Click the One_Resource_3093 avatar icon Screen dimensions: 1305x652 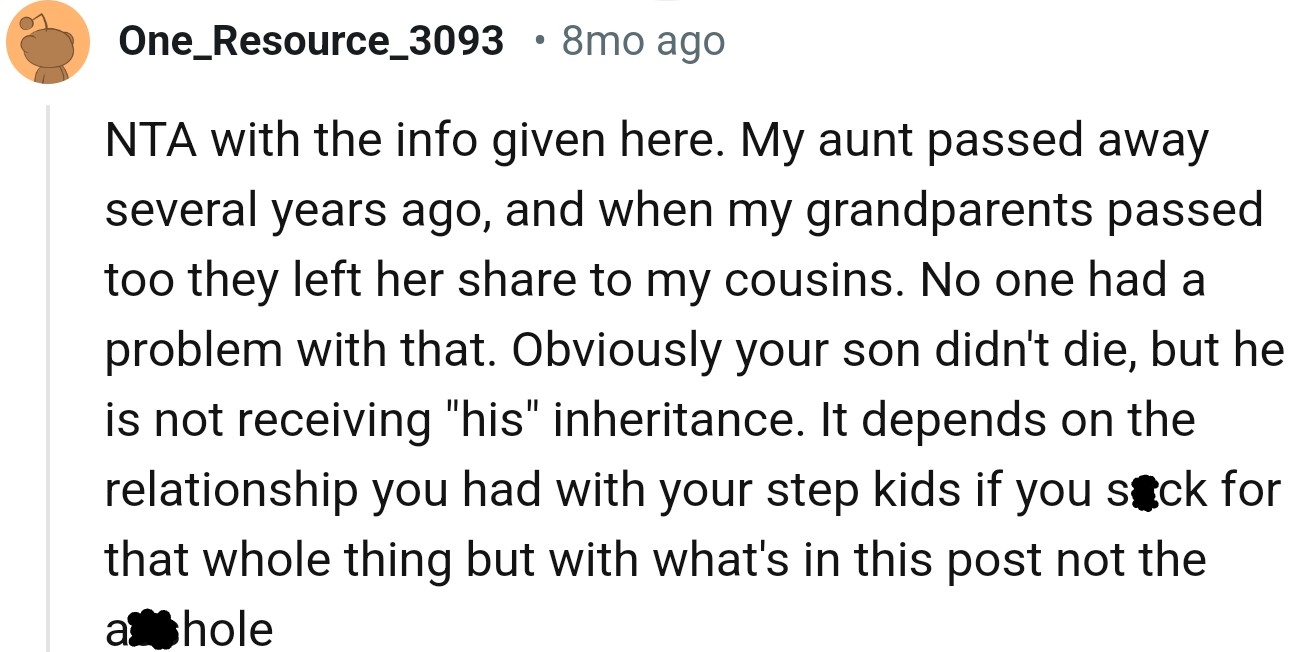coord(47,42)
